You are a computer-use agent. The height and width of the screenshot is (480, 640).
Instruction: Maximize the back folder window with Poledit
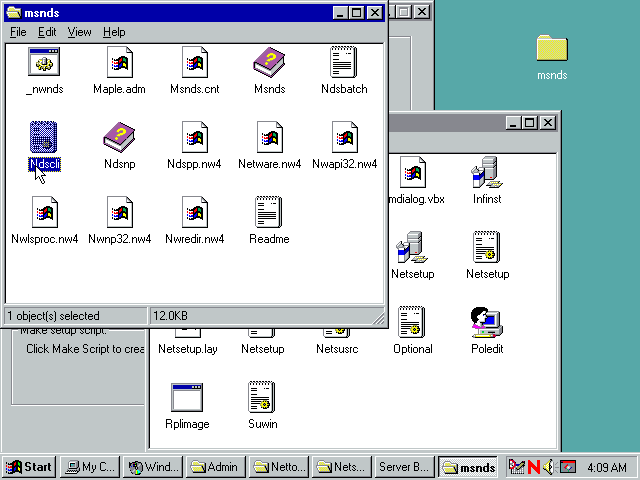pyautogui.click(x=530, y=122)
